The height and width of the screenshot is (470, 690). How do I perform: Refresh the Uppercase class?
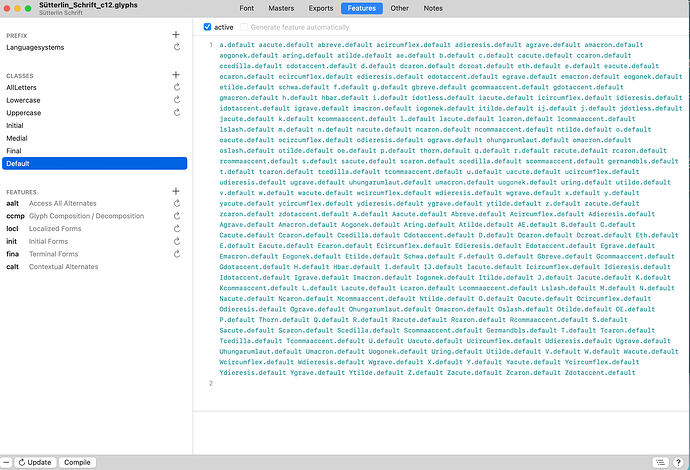pos(176,113)
